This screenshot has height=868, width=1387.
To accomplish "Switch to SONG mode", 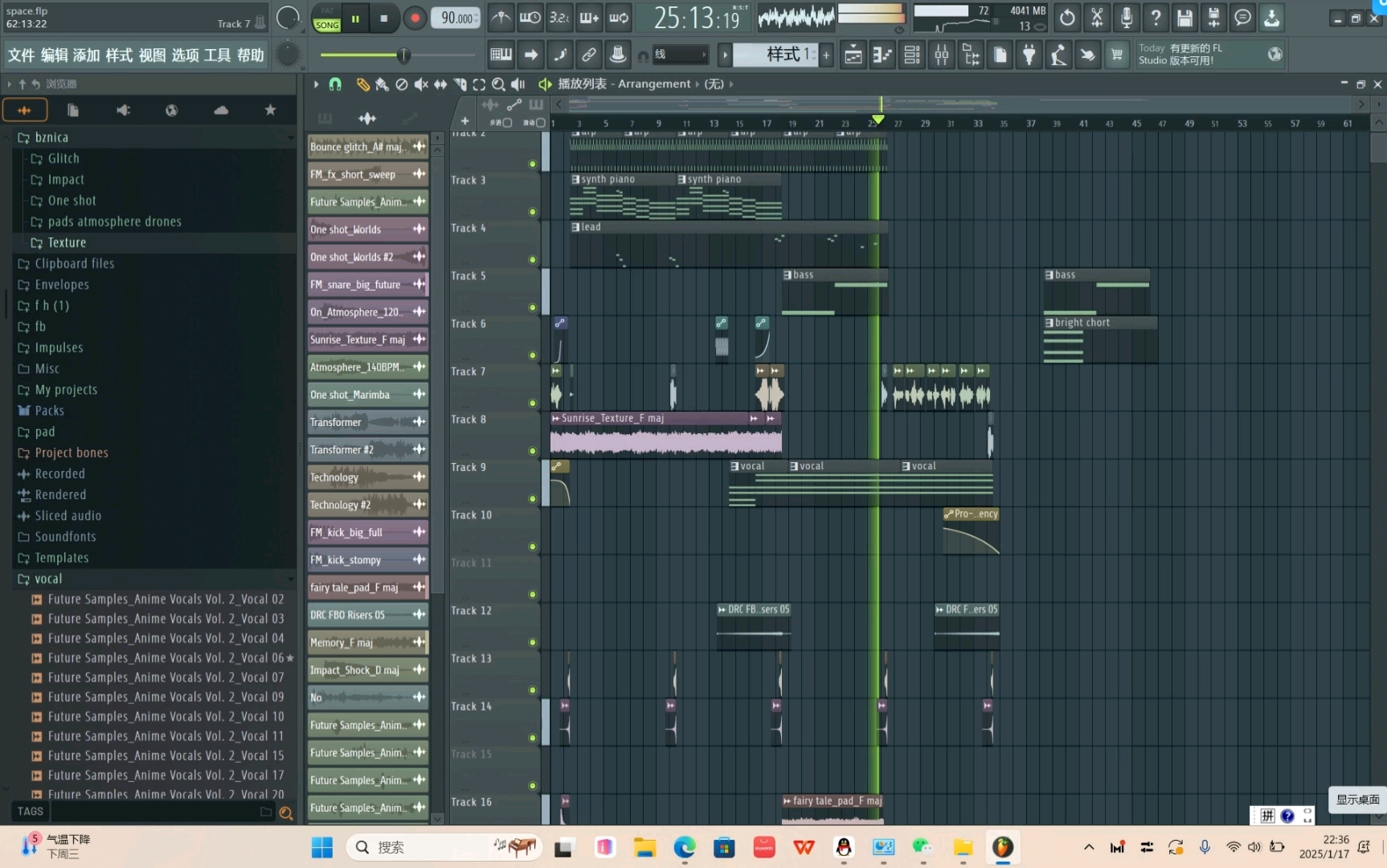I will (x=326, y=25).
